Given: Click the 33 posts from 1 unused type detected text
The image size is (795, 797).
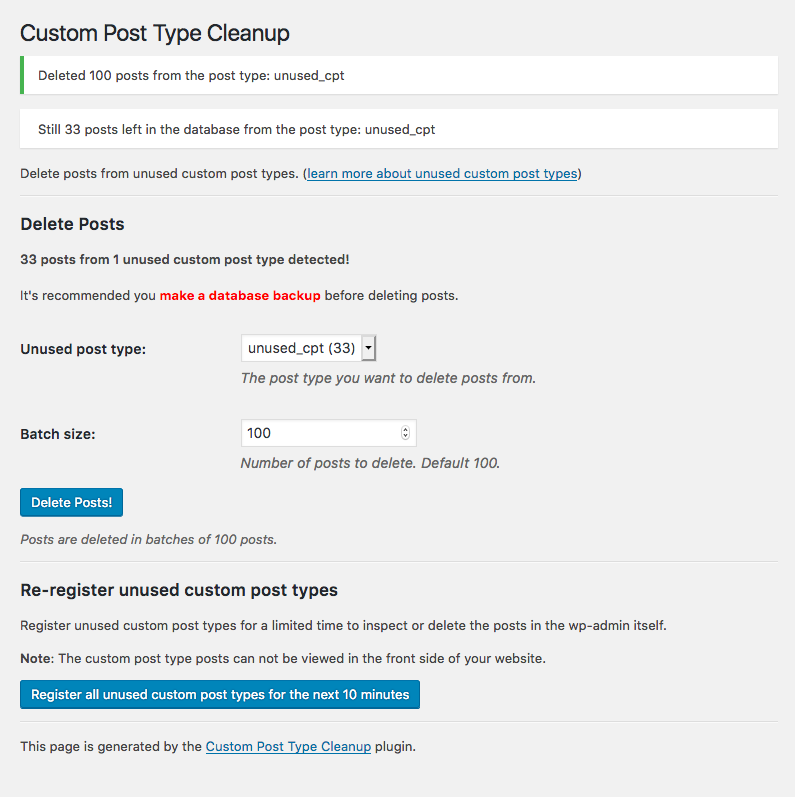Looking at the screenshot, I should click(185, 260).
